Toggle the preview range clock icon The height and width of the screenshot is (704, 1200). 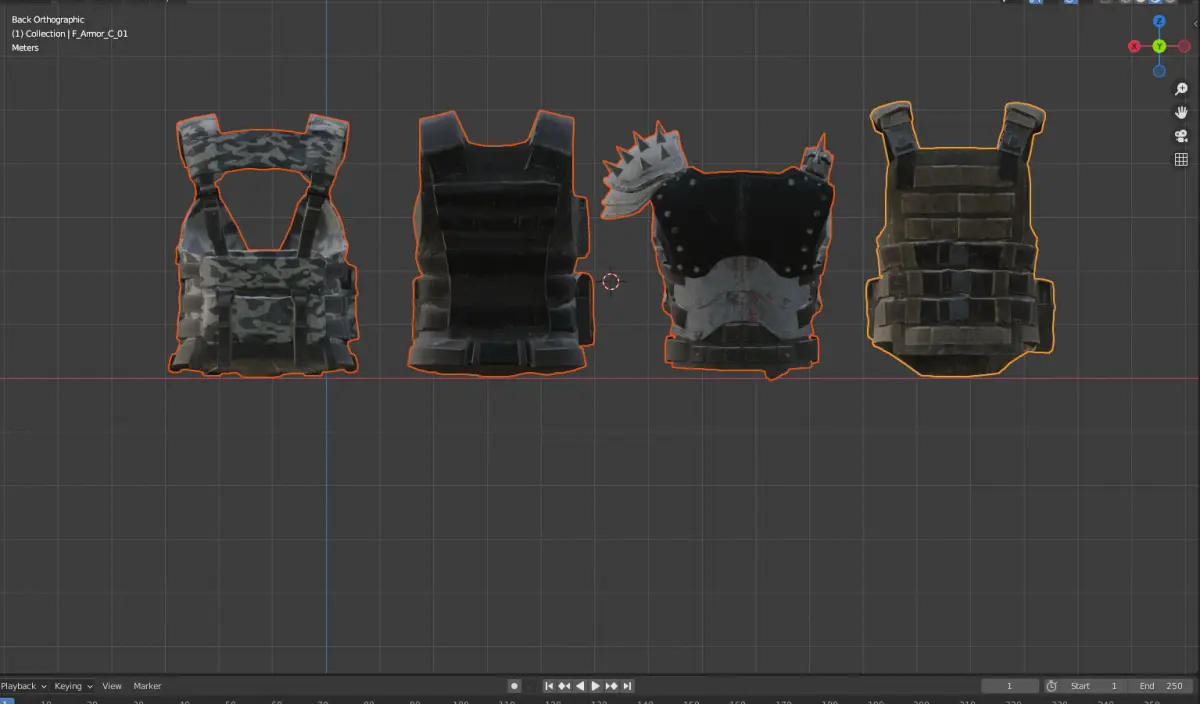click(x=1052, y=686)
